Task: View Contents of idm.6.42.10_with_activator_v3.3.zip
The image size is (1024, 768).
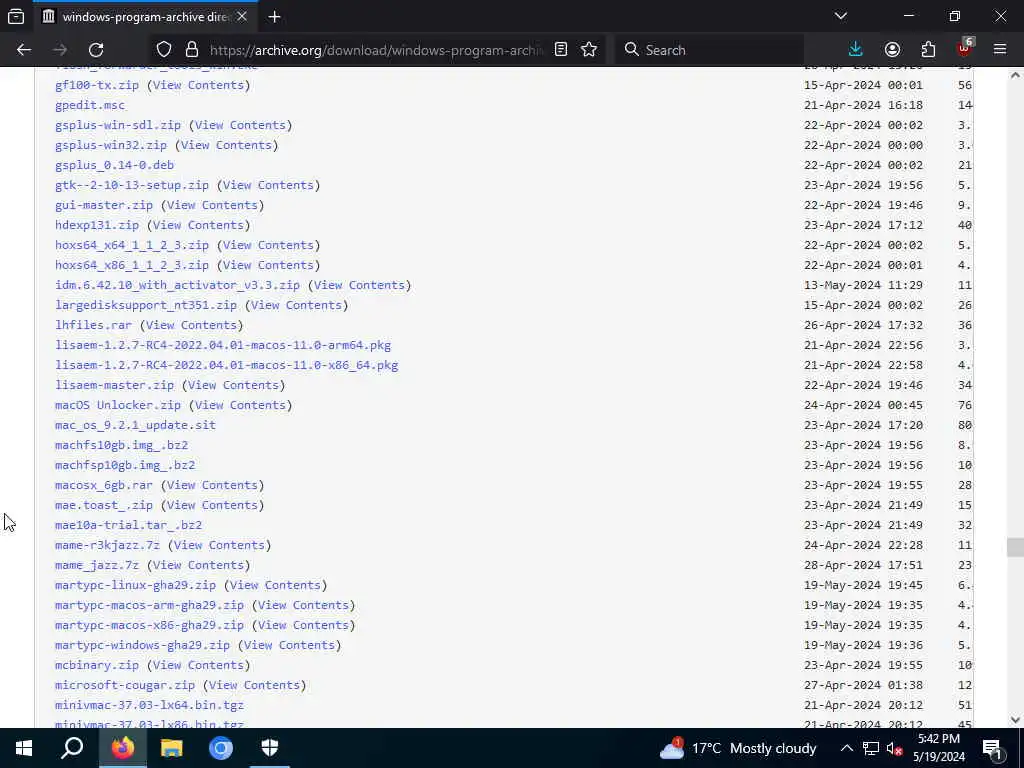Action: (x=359, y=285)
